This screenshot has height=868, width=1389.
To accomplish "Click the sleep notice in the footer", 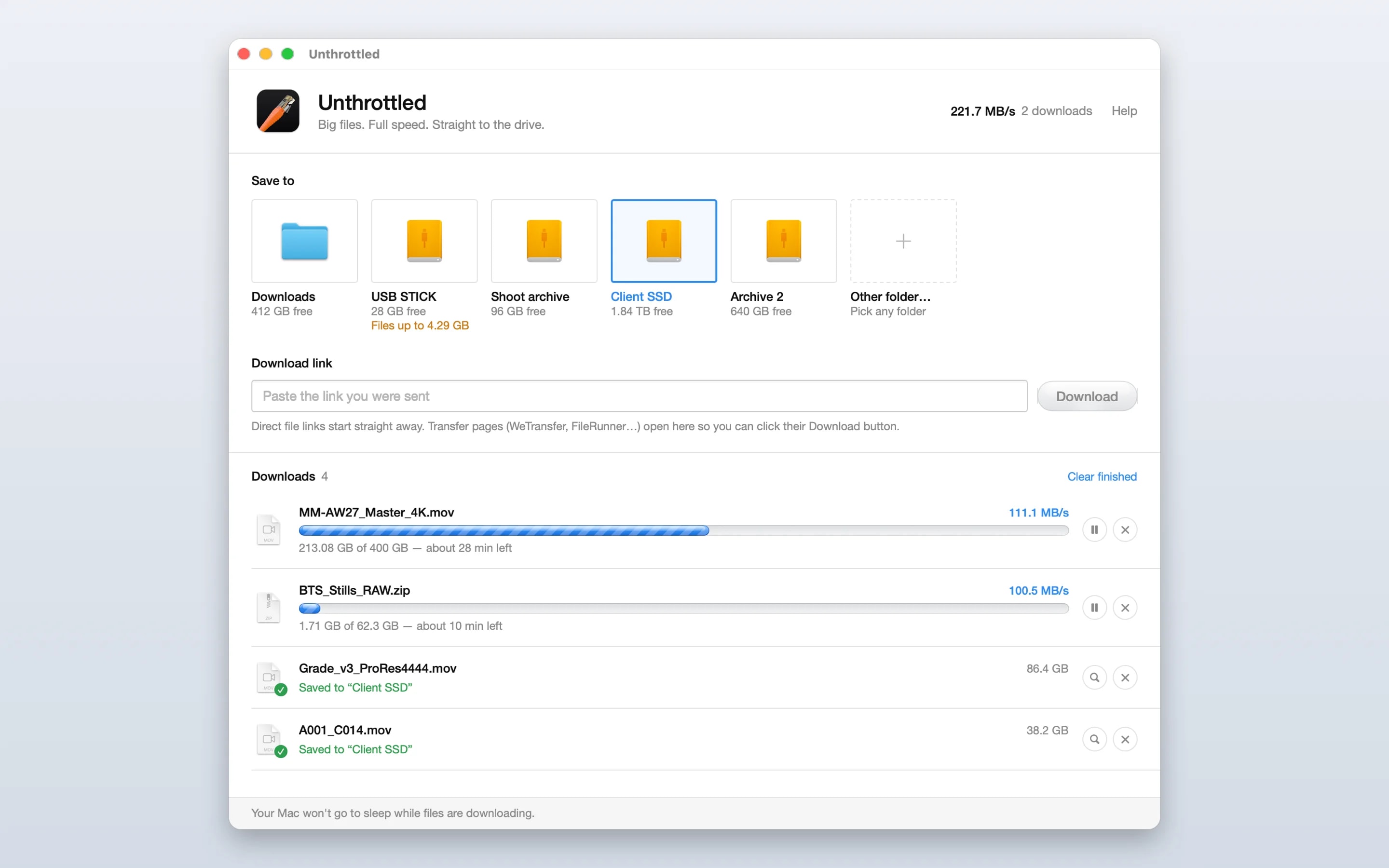I will pyautogui.click(x=393, y=814).
